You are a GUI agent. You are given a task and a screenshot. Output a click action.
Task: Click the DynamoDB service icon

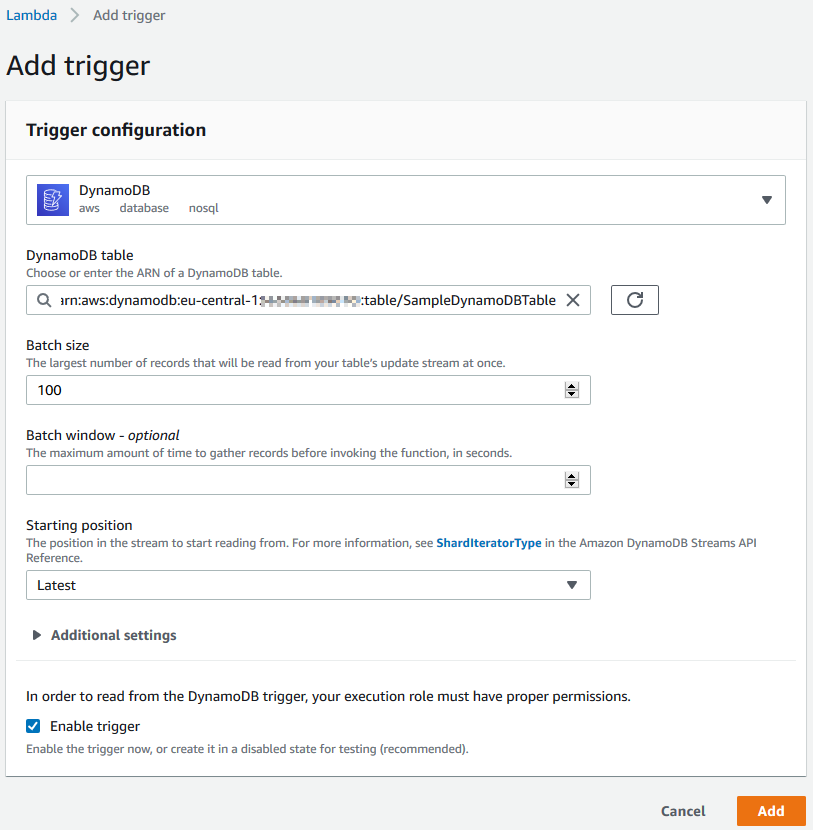pyautogui.click(x=52, y=200)
